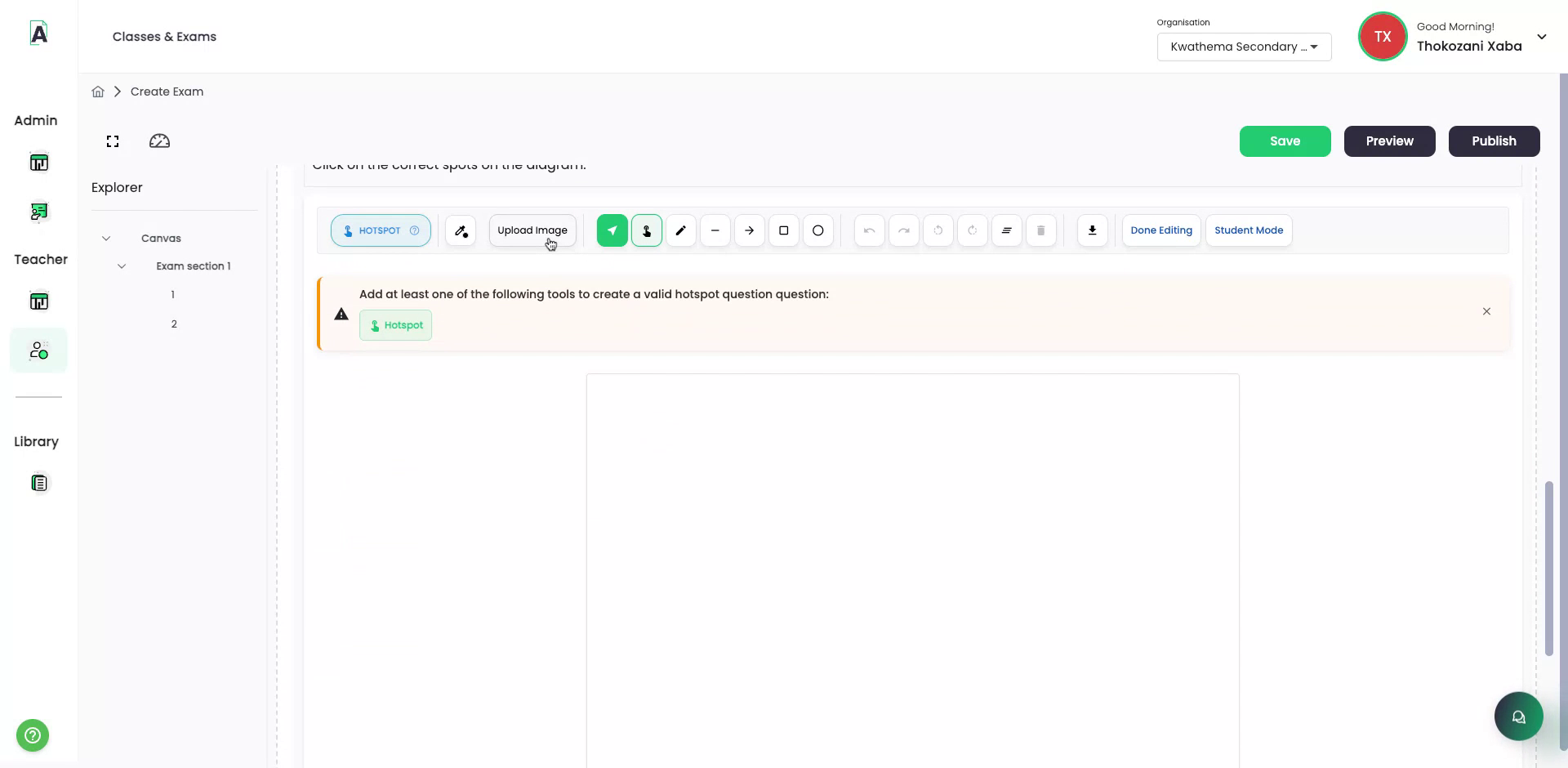
Task: Pick the pencil drawing tool
Action: [x=680, y=230]
